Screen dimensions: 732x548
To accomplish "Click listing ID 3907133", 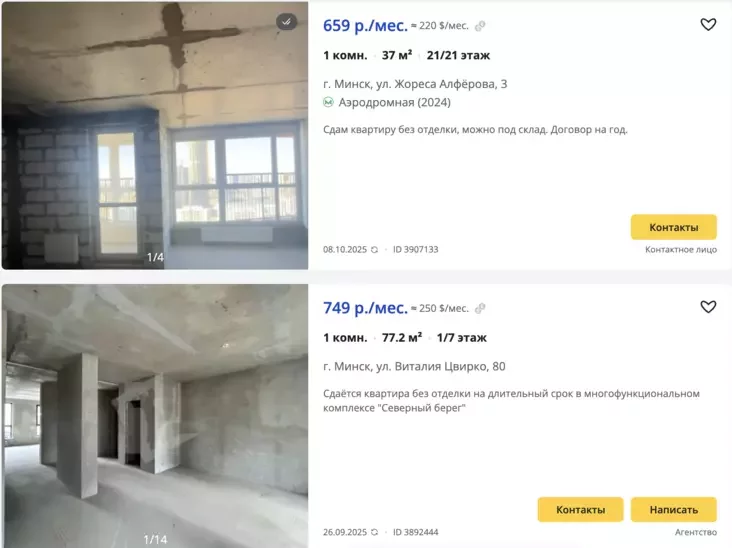I will click(415, 250).
